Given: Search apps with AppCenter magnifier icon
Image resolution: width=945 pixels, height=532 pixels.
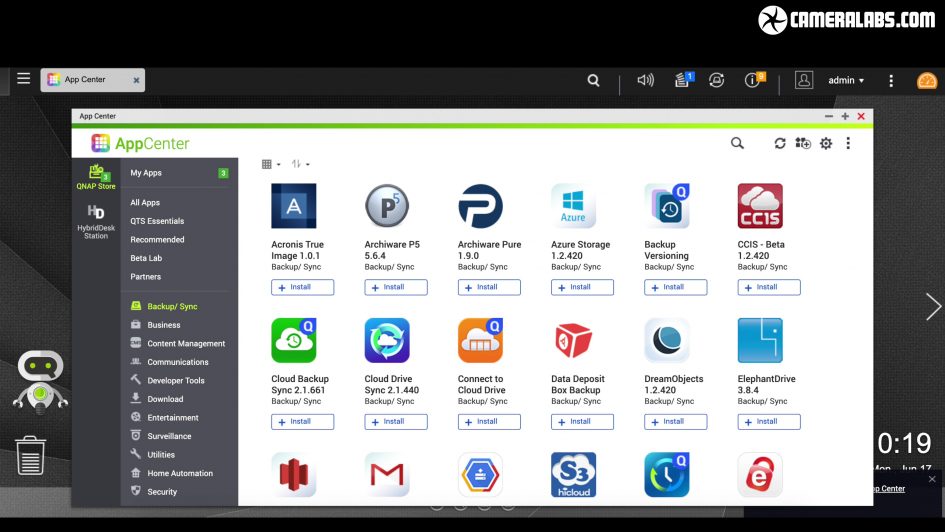Looking at the screenshot, I should point(737,143).
